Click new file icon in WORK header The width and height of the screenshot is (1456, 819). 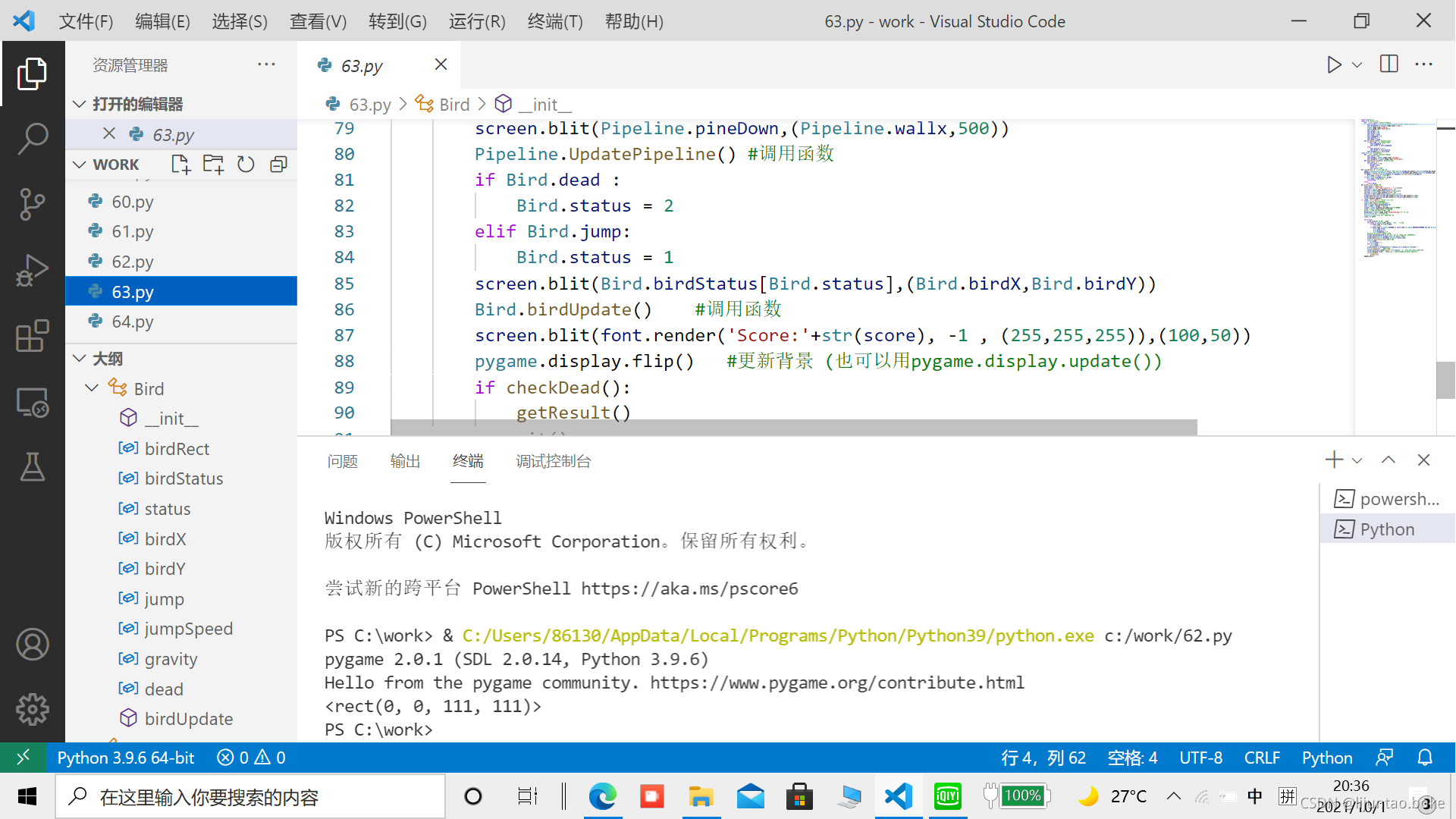tap(180, 165)
